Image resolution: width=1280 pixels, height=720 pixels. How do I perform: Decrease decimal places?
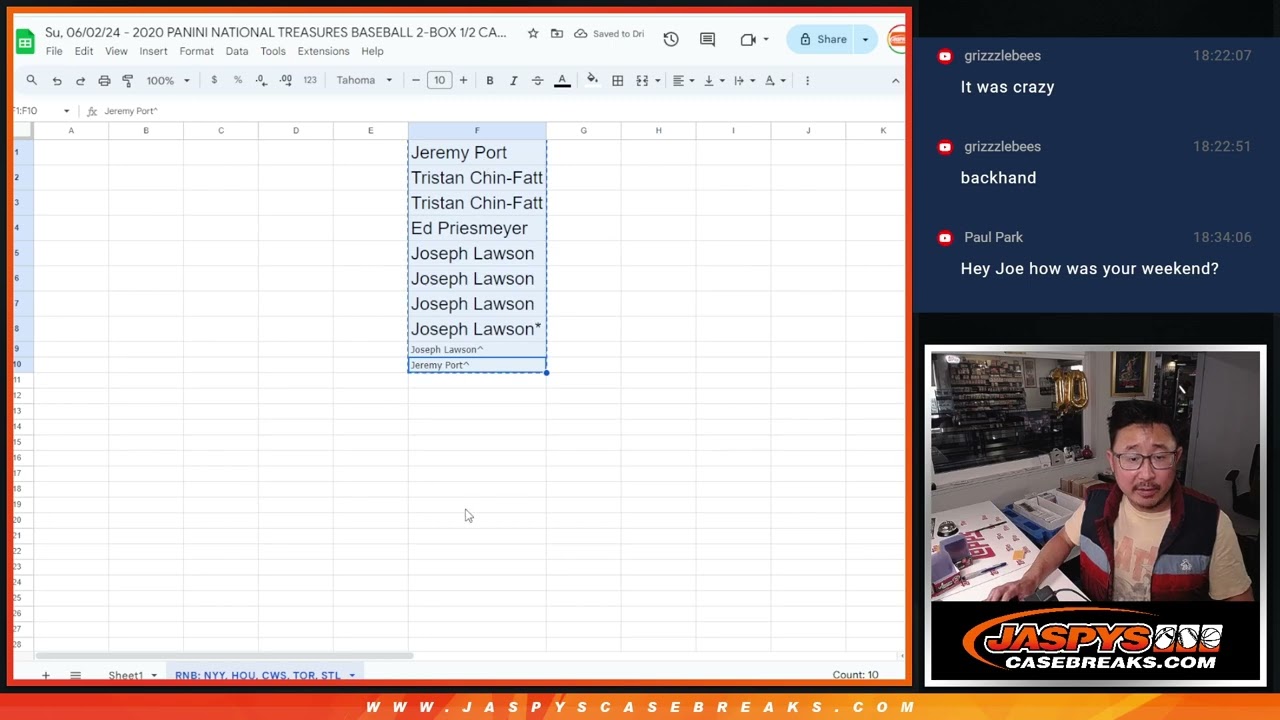click(261, 80)
